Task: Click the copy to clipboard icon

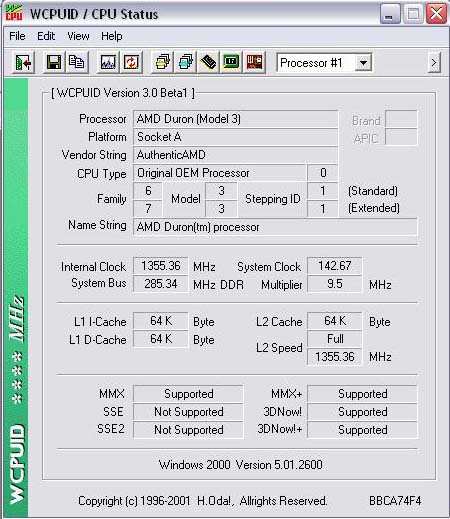Action: click(76, 62)
